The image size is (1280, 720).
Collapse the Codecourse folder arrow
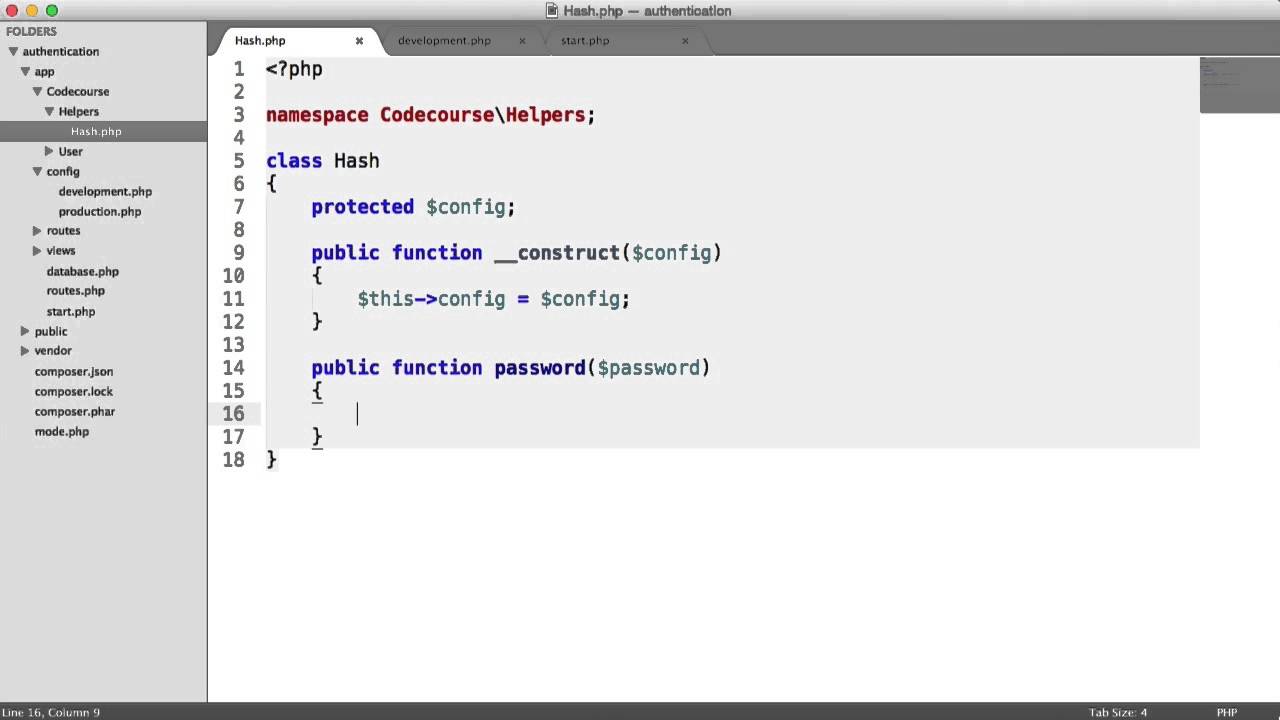pyautogui.click(x=37, y=91)
